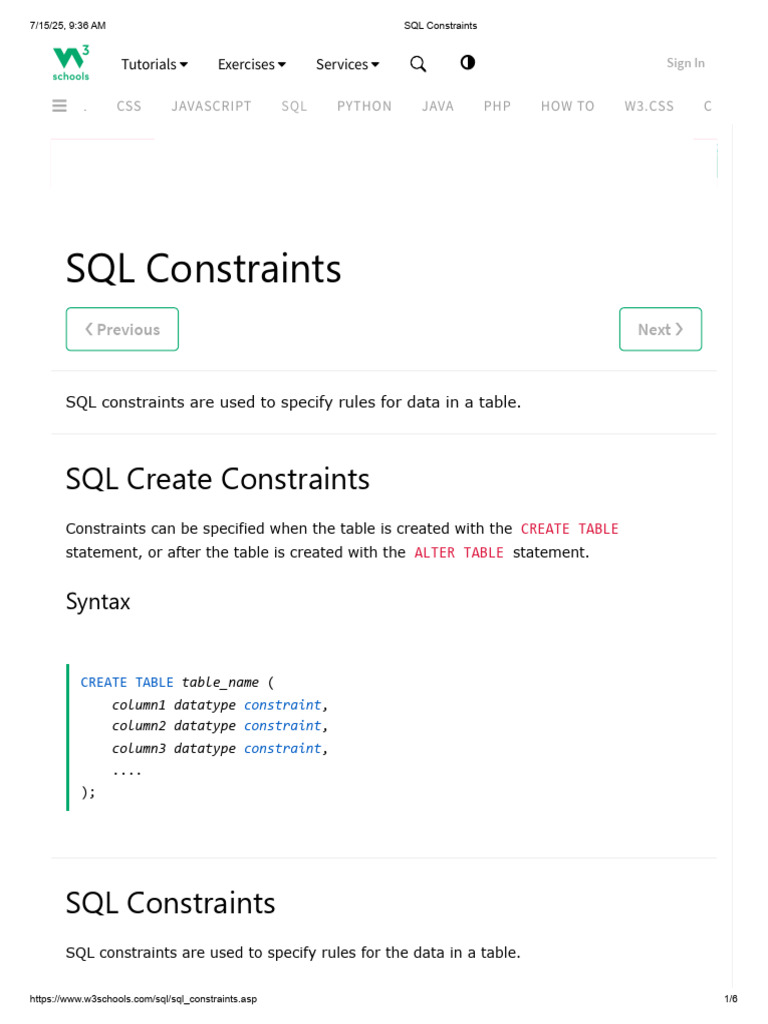Open the hamburger menu icon

click(x=60, y=106)
